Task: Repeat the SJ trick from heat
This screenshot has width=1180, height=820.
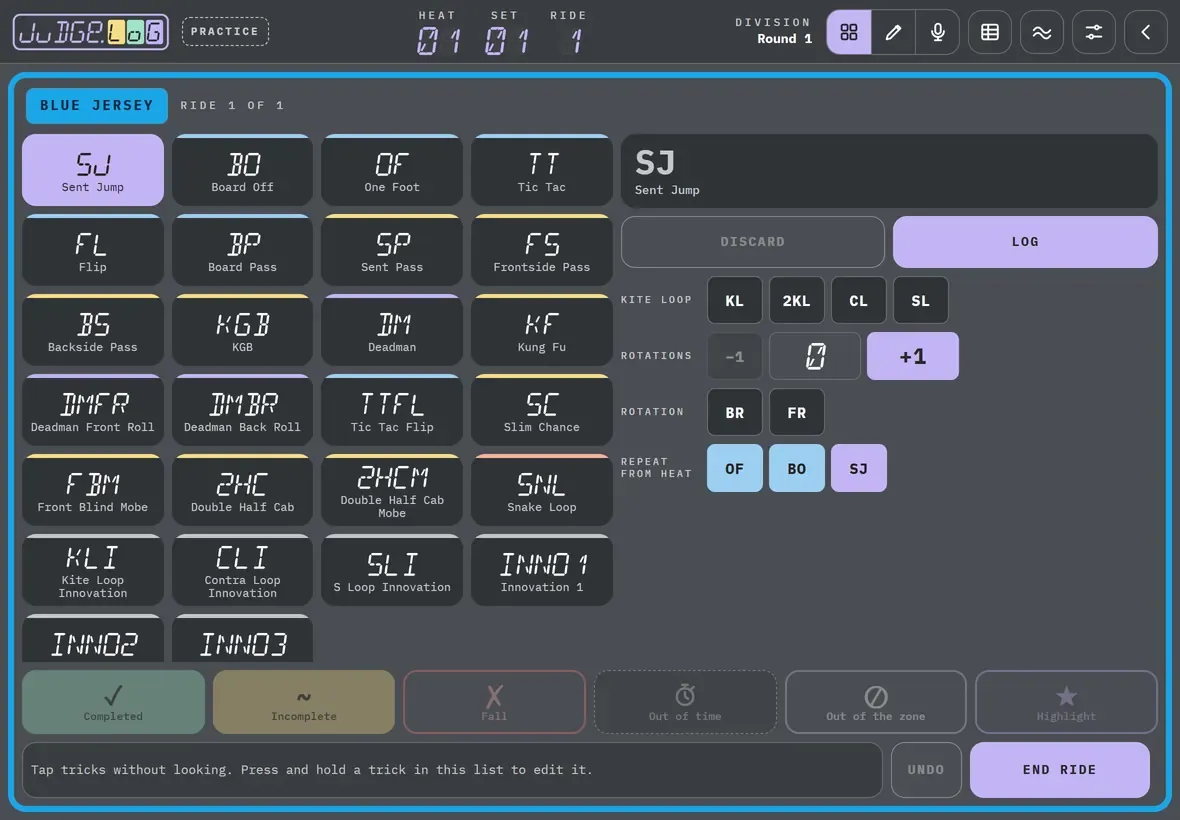Action: pyautogui.click(x=859, y=468)
